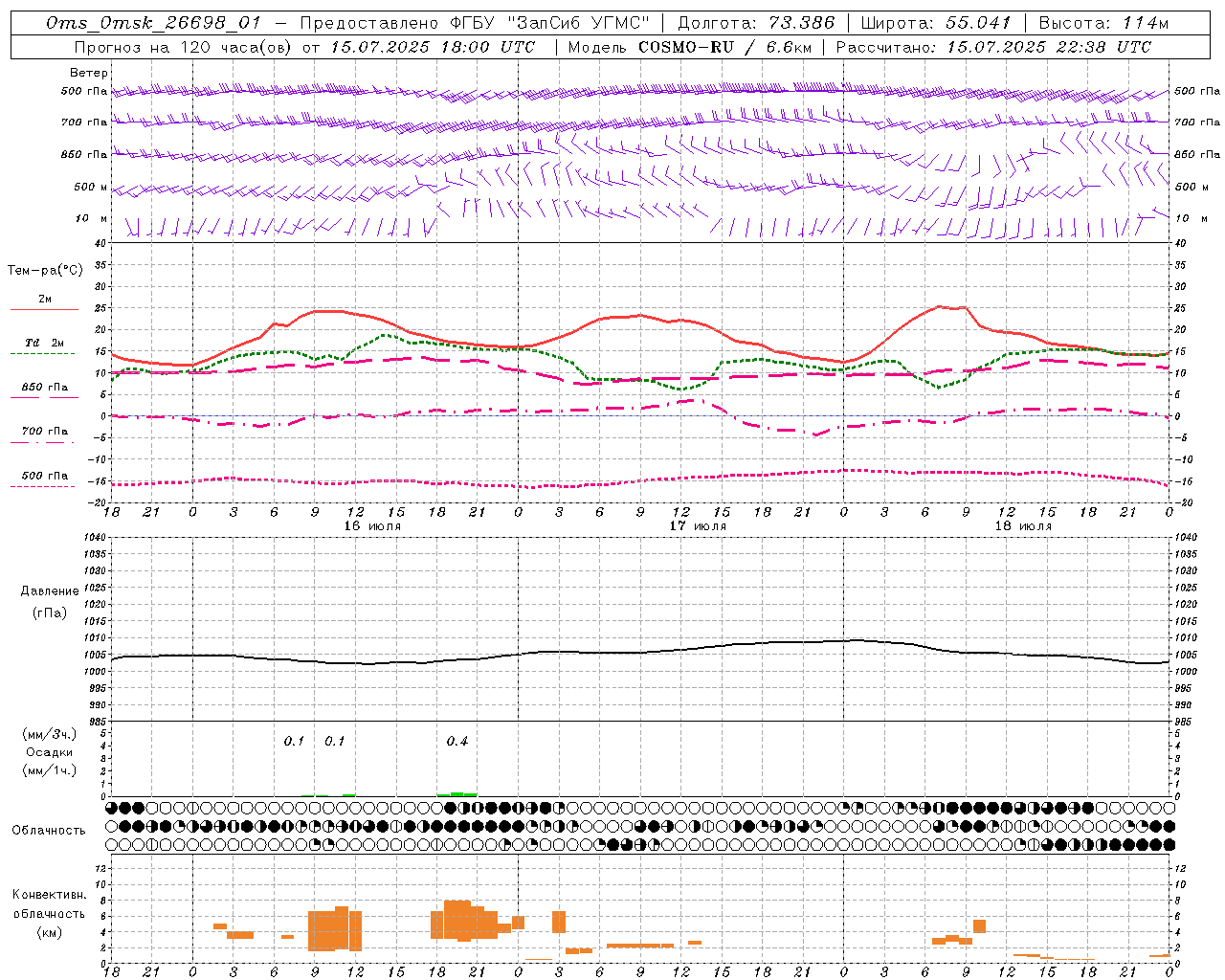Click the black surface pressure curve
Viewport: 1225px width, 980px height.
(640, 653)
